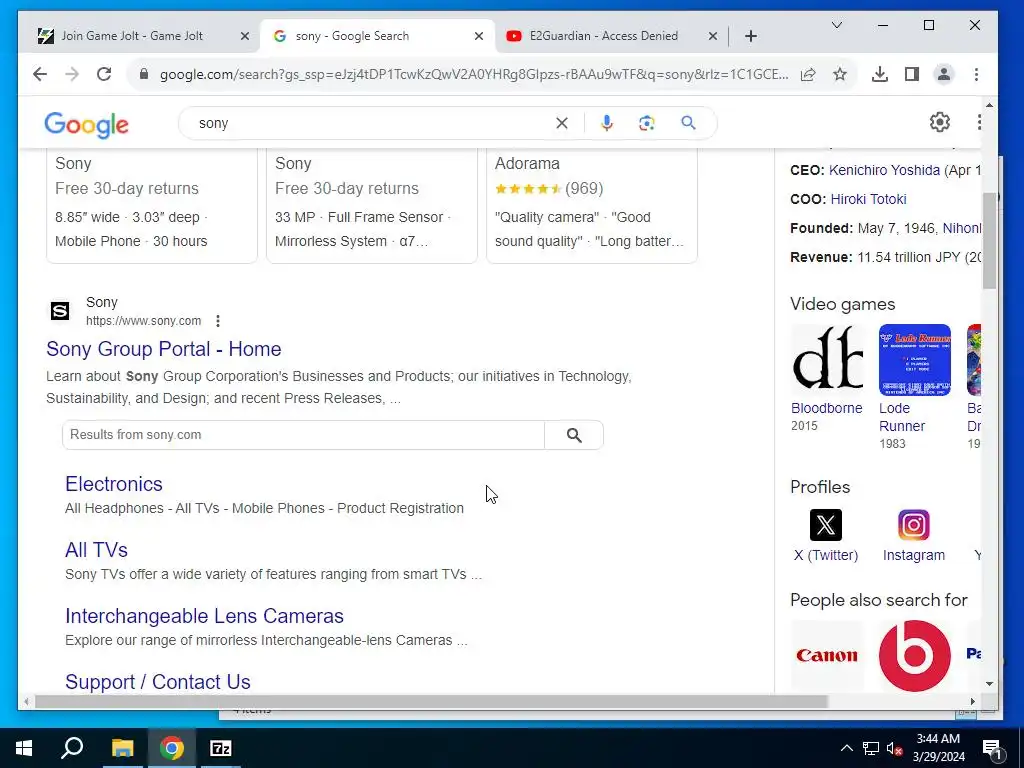The height and width of the screenshot is (768, 1024).
Task: Click the horizontal scrollbar right arrow
Action: point(972,701)
